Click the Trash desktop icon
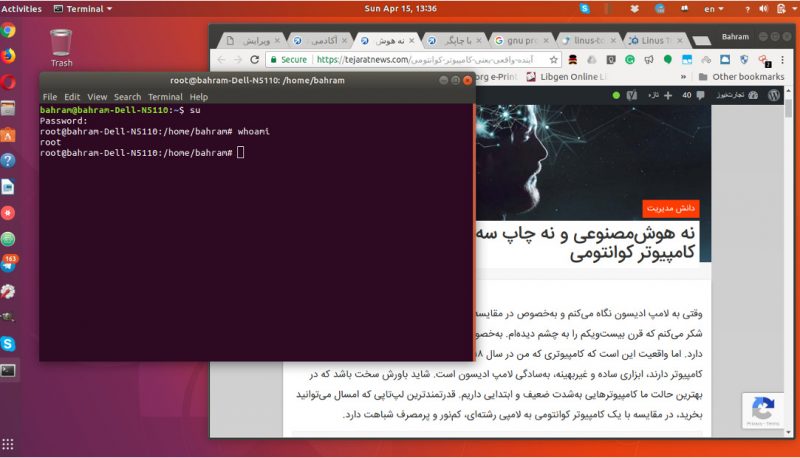The image size is (800, 458). pyautogui.click(x=61, y=46)
